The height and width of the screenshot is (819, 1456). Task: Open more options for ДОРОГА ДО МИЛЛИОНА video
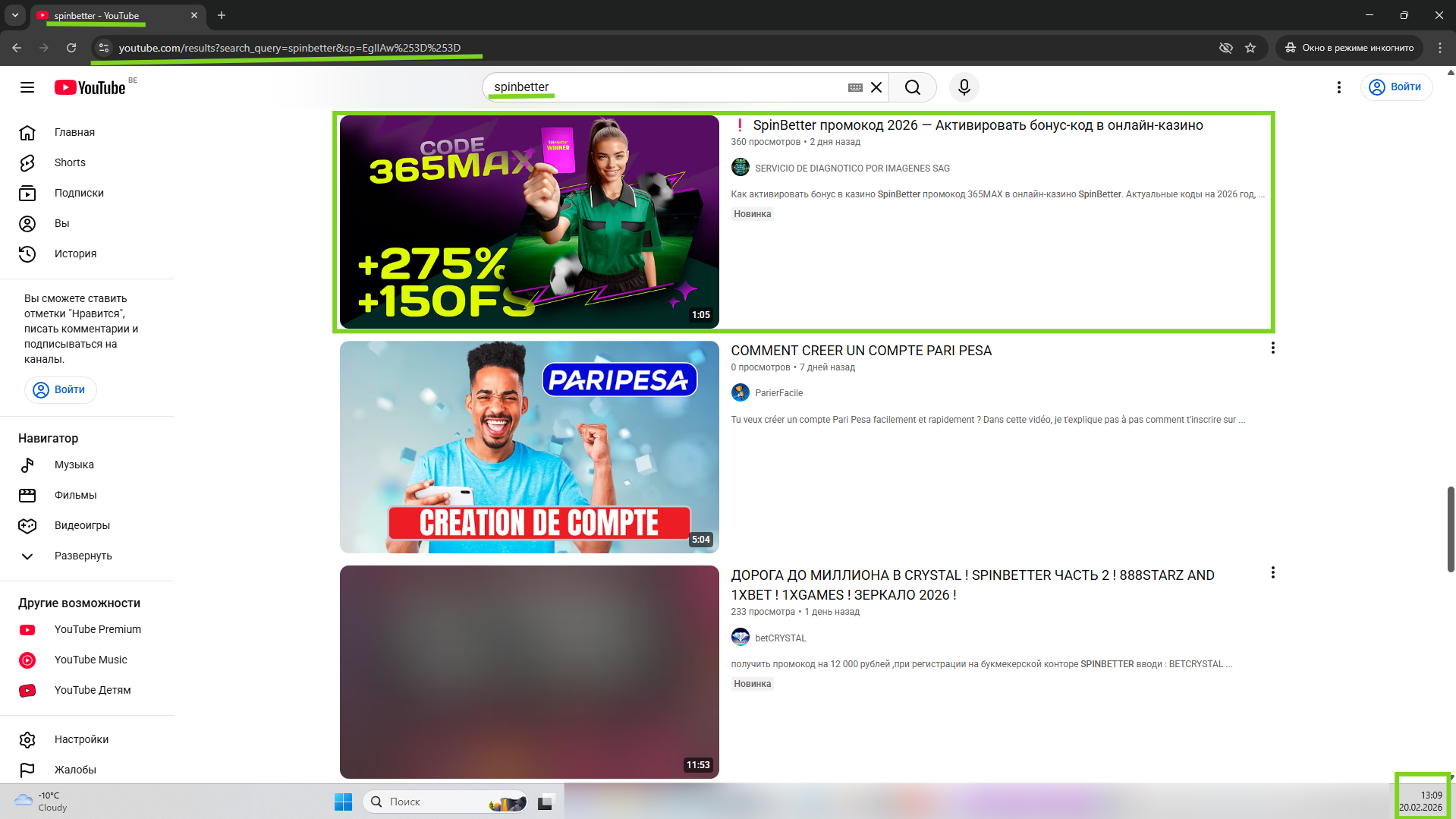pos(1272,573)
